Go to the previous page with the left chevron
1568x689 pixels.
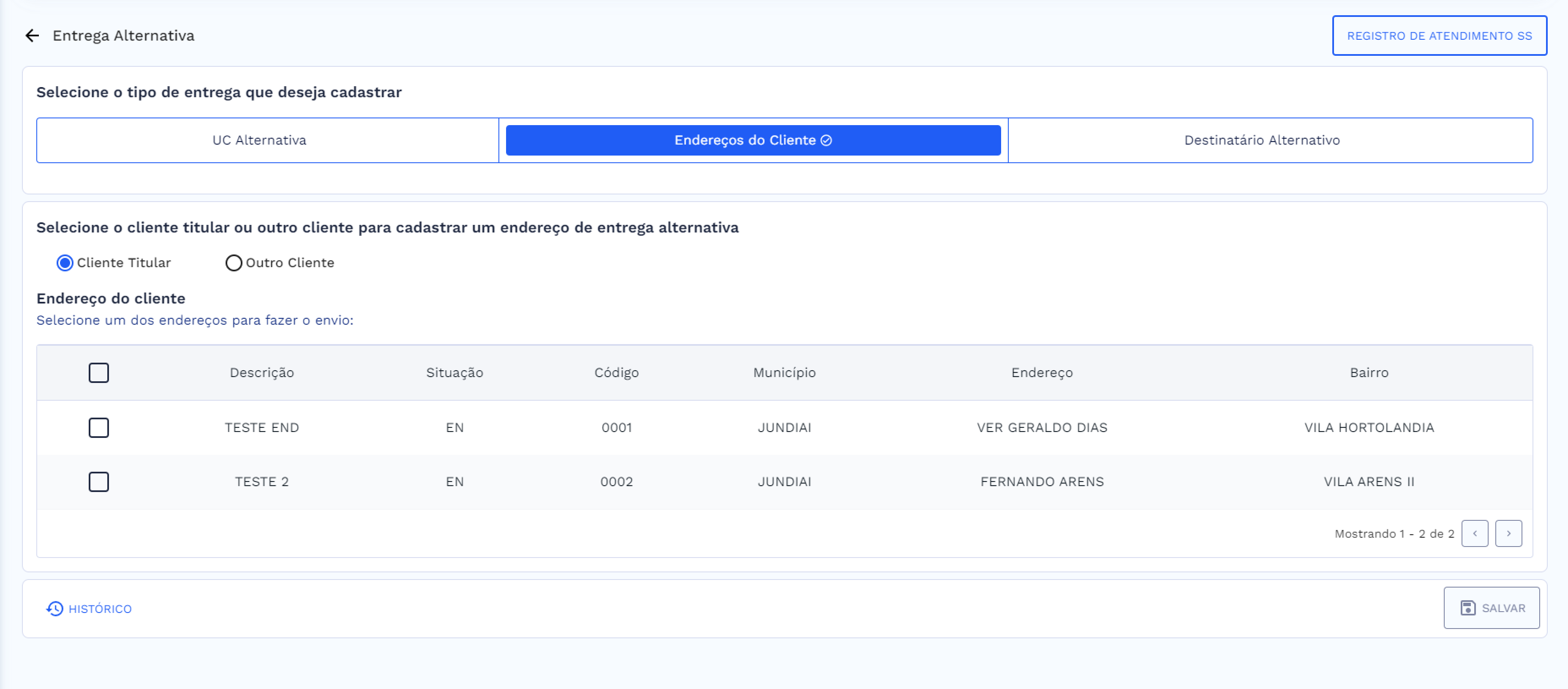click(1475, 533)
